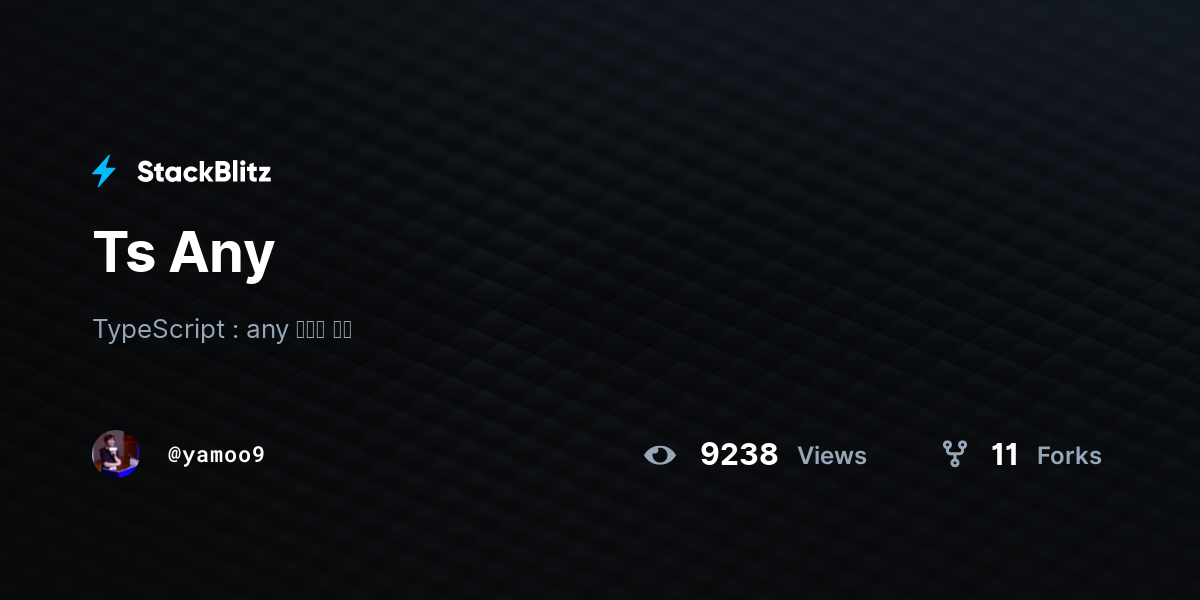
Task: Select the "Ts Any" project title
Action: click(x=184, y=251)
